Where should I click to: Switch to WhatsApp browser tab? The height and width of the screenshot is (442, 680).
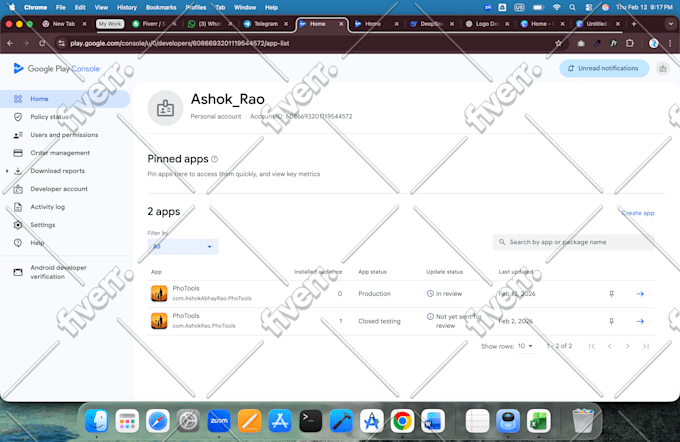pyautogui.click(x=209, y=24)
